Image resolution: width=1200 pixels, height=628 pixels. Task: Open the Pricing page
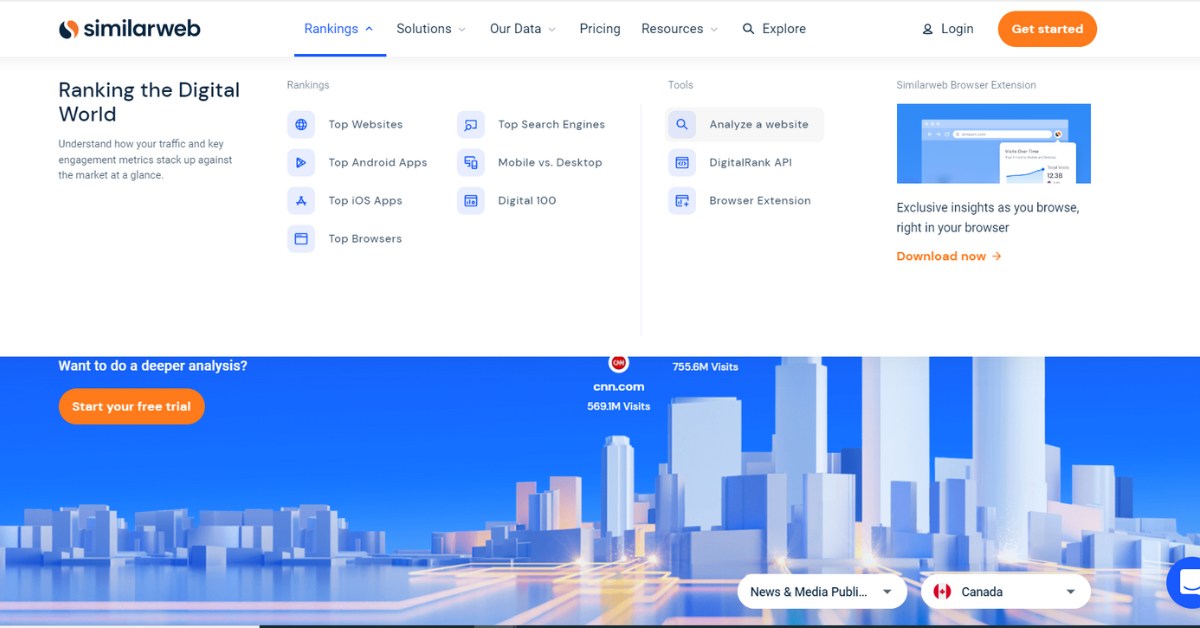[600, 29]
